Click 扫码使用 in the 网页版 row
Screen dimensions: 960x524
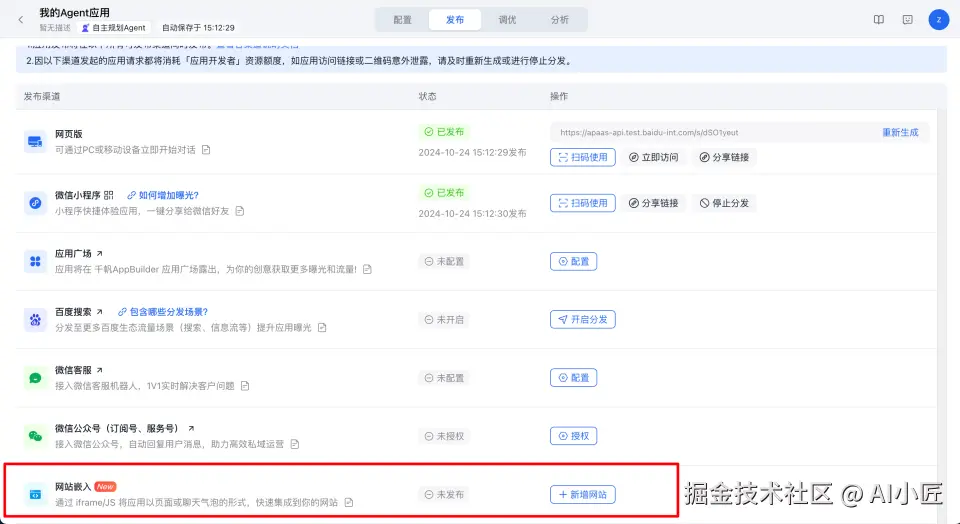pyautogui.click(x=583, y=157)
